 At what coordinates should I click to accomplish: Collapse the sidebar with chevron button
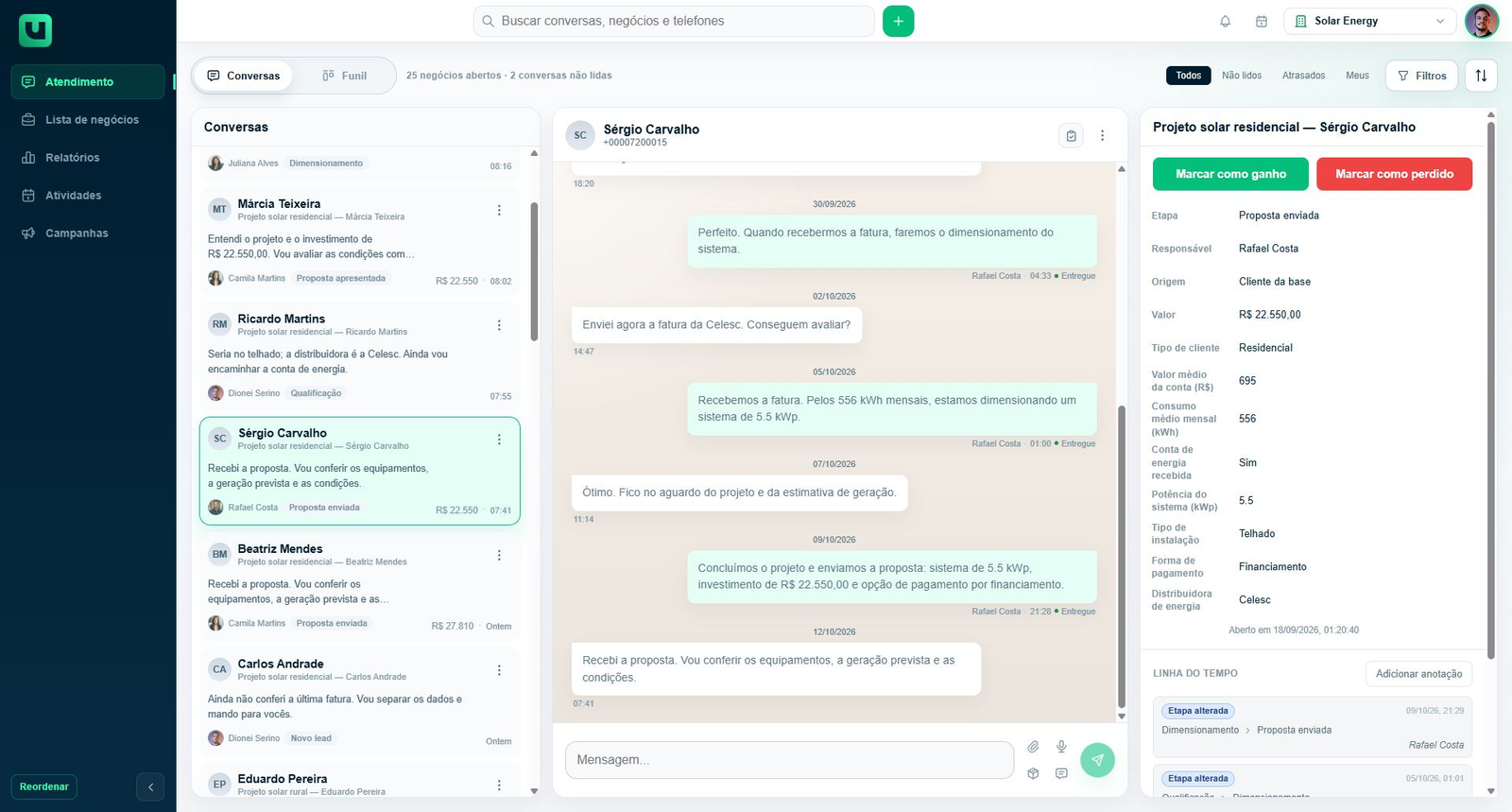click(150, 786)
